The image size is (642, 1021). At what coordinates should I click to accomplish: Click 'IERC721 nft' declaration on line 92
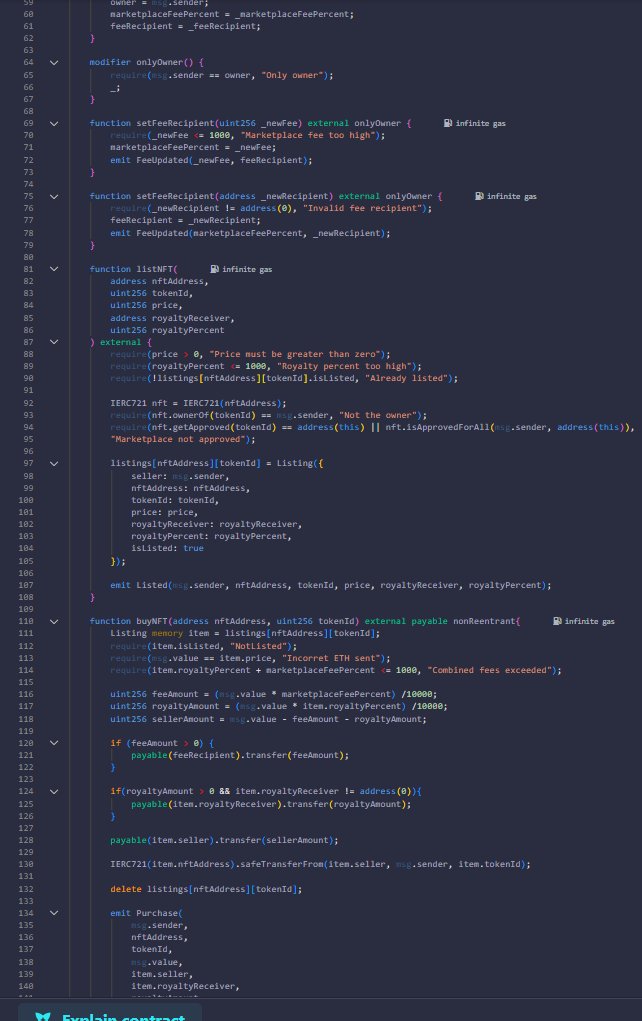139,403
